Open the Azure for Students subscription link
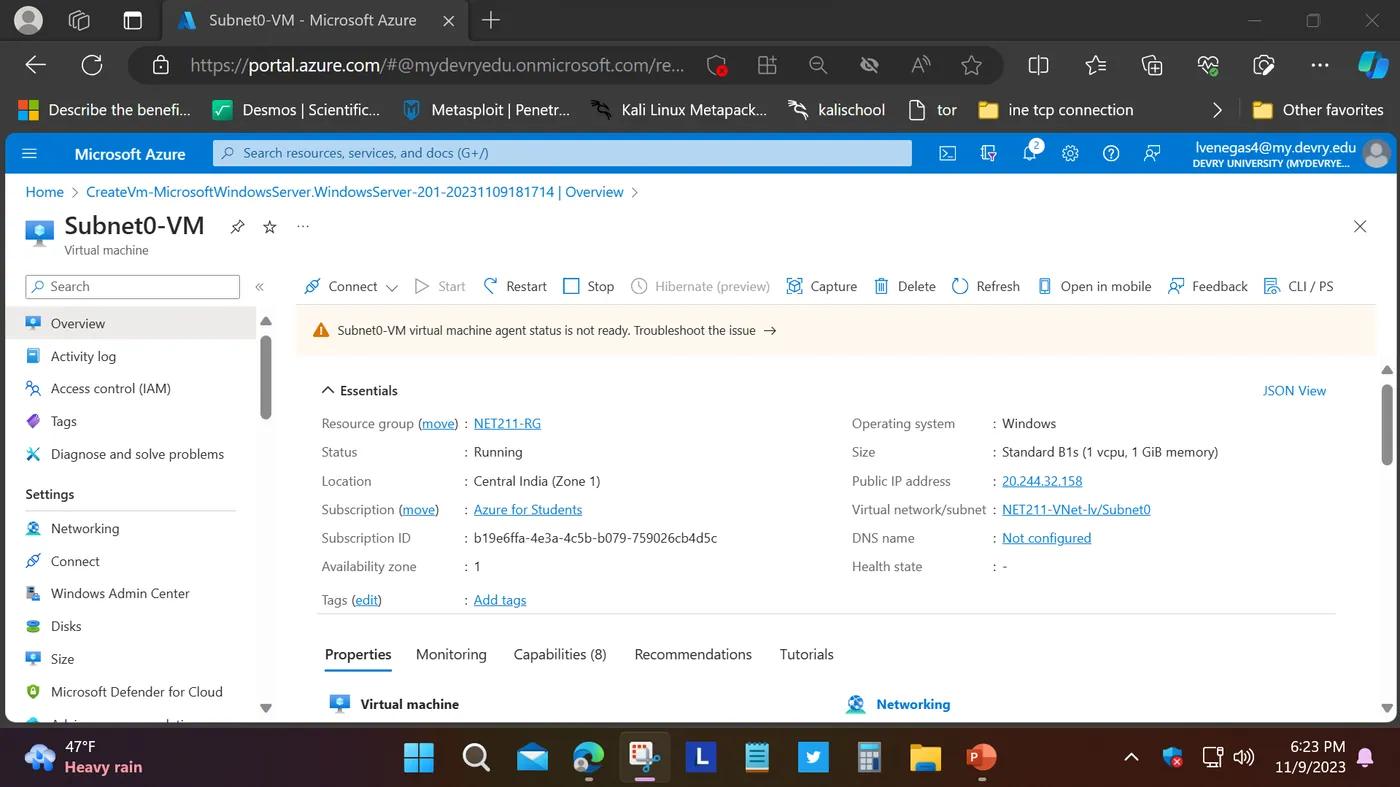The height and width of the screenshot is (787, 1400). (x=528, y=510)
